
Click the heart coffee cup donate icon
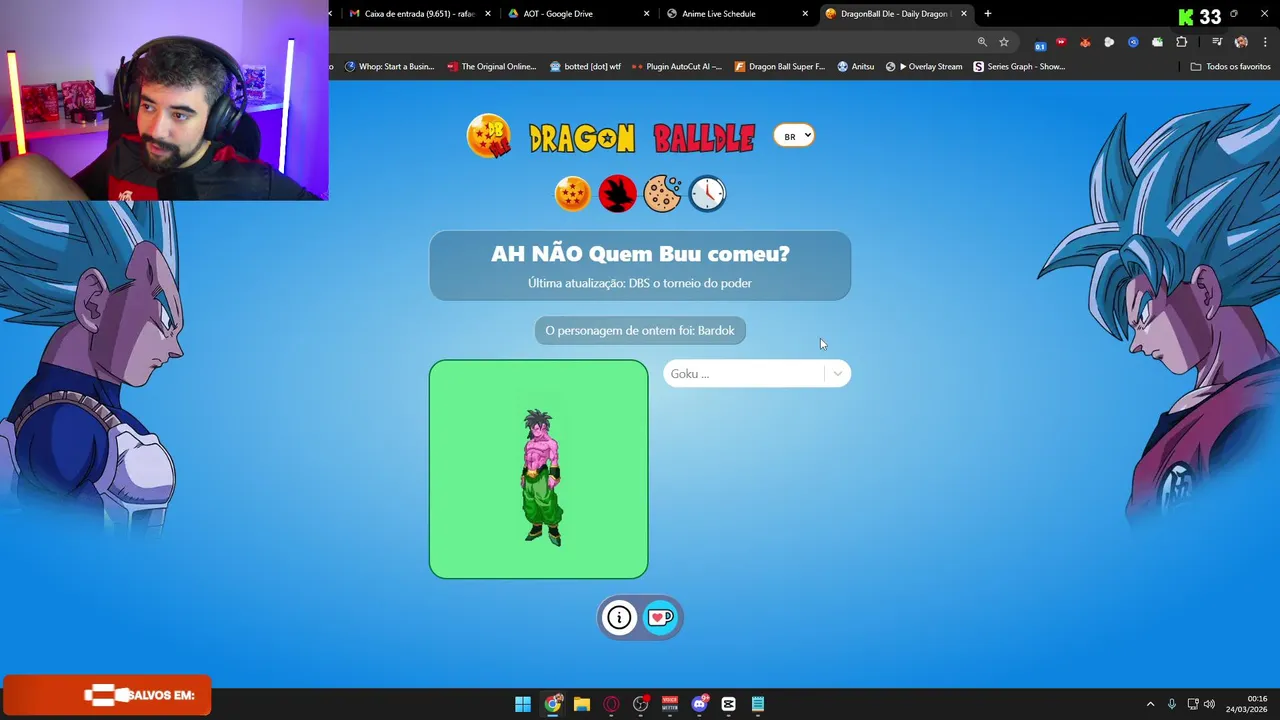click(660, 617)
